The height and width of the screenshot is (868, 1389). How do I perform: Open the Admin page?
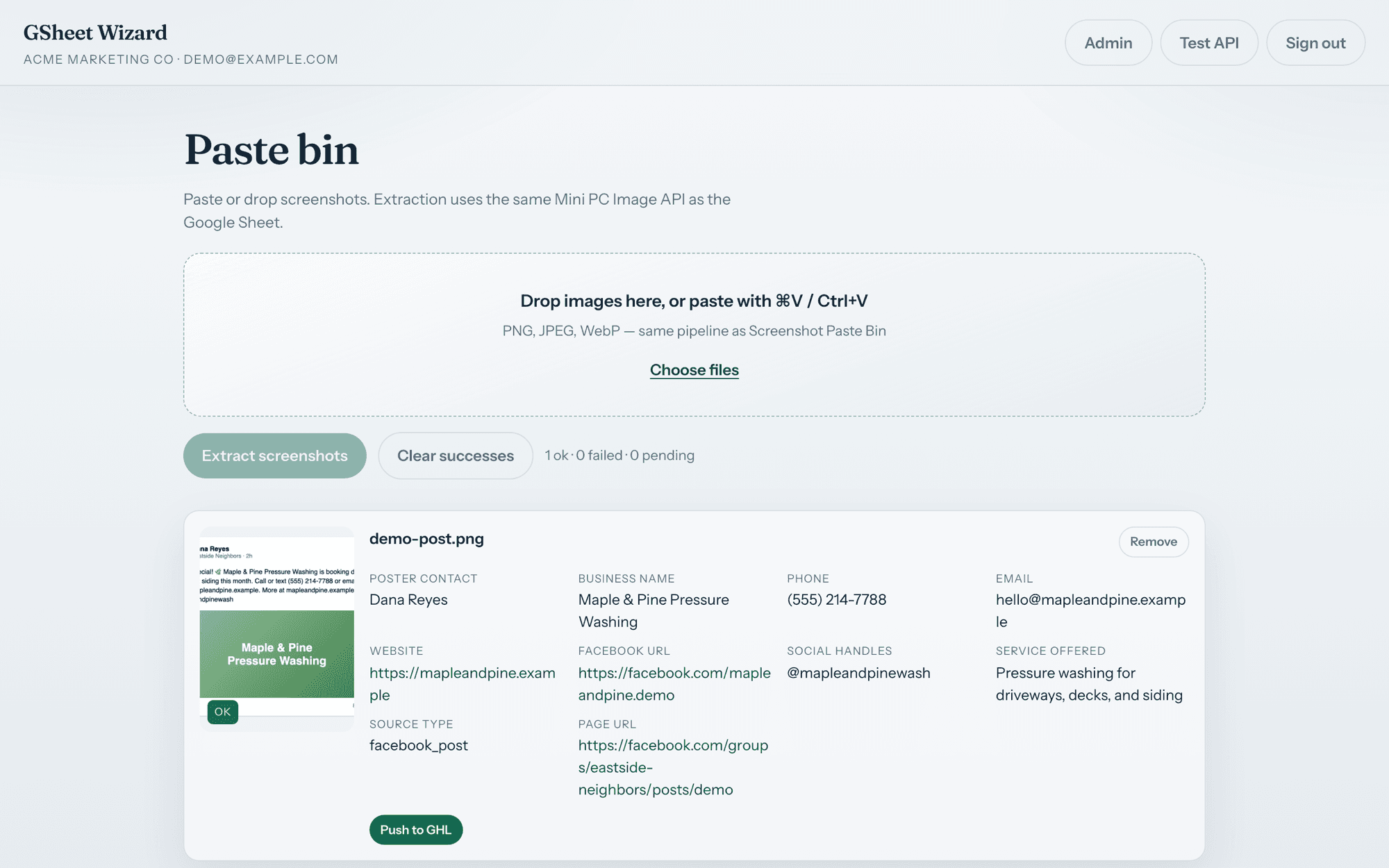pyautogui.click(x=1108, y=43)
